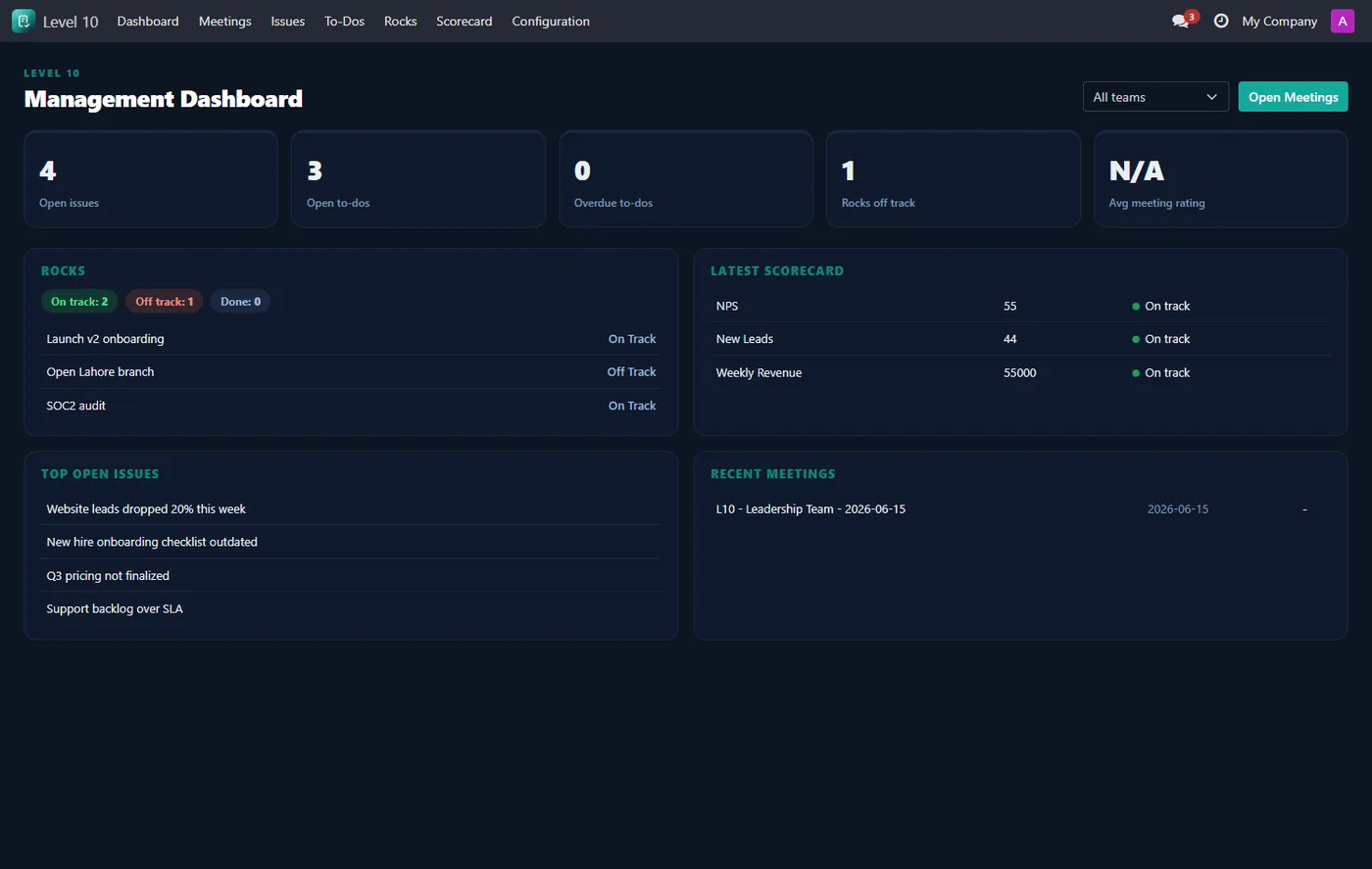Click the My Company switcher

[1279, 21]
